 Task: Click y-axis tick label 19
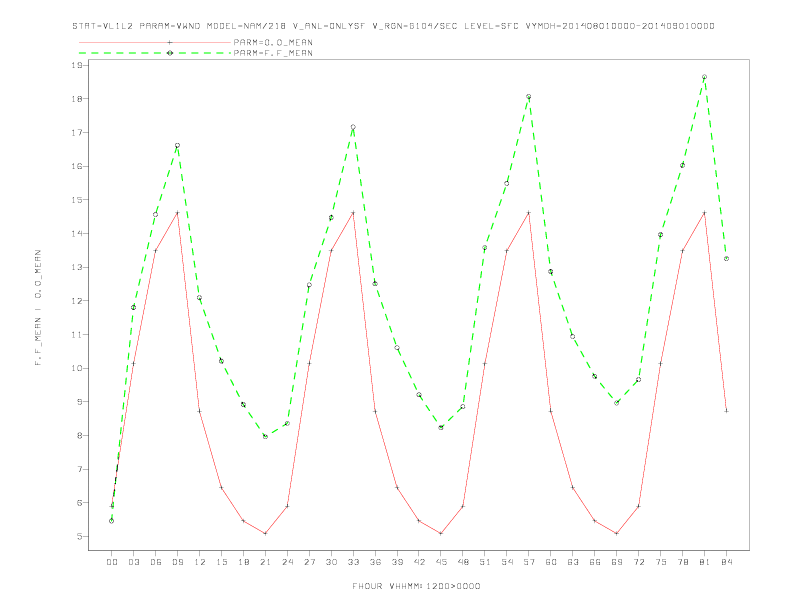click(77, 65)
